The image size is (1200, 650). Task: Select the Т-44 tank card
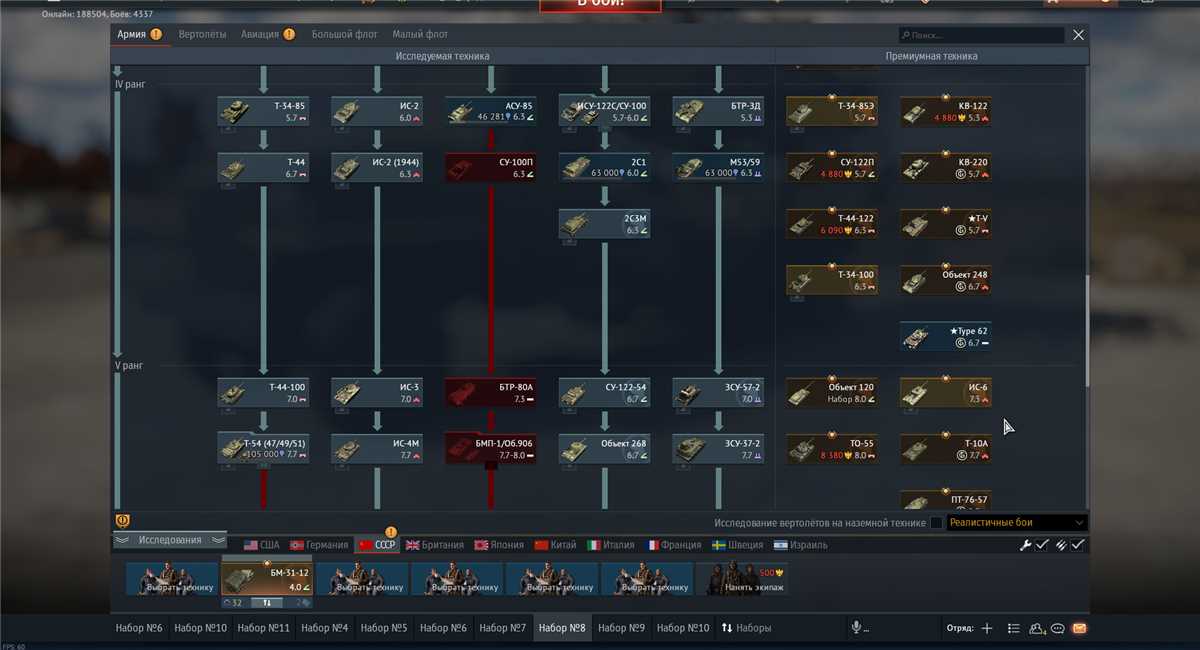[264, 167]
